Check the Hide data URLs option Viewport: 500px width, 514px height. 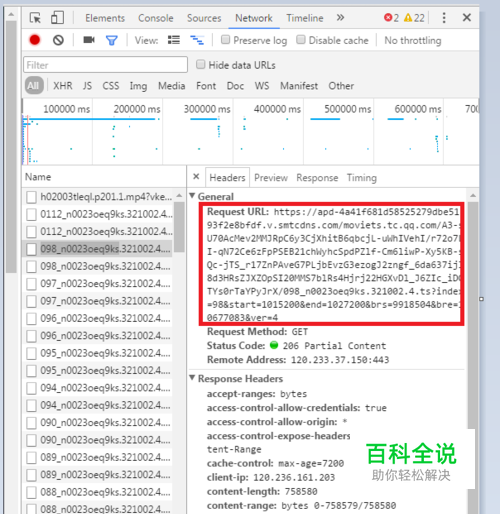[200, 64]
